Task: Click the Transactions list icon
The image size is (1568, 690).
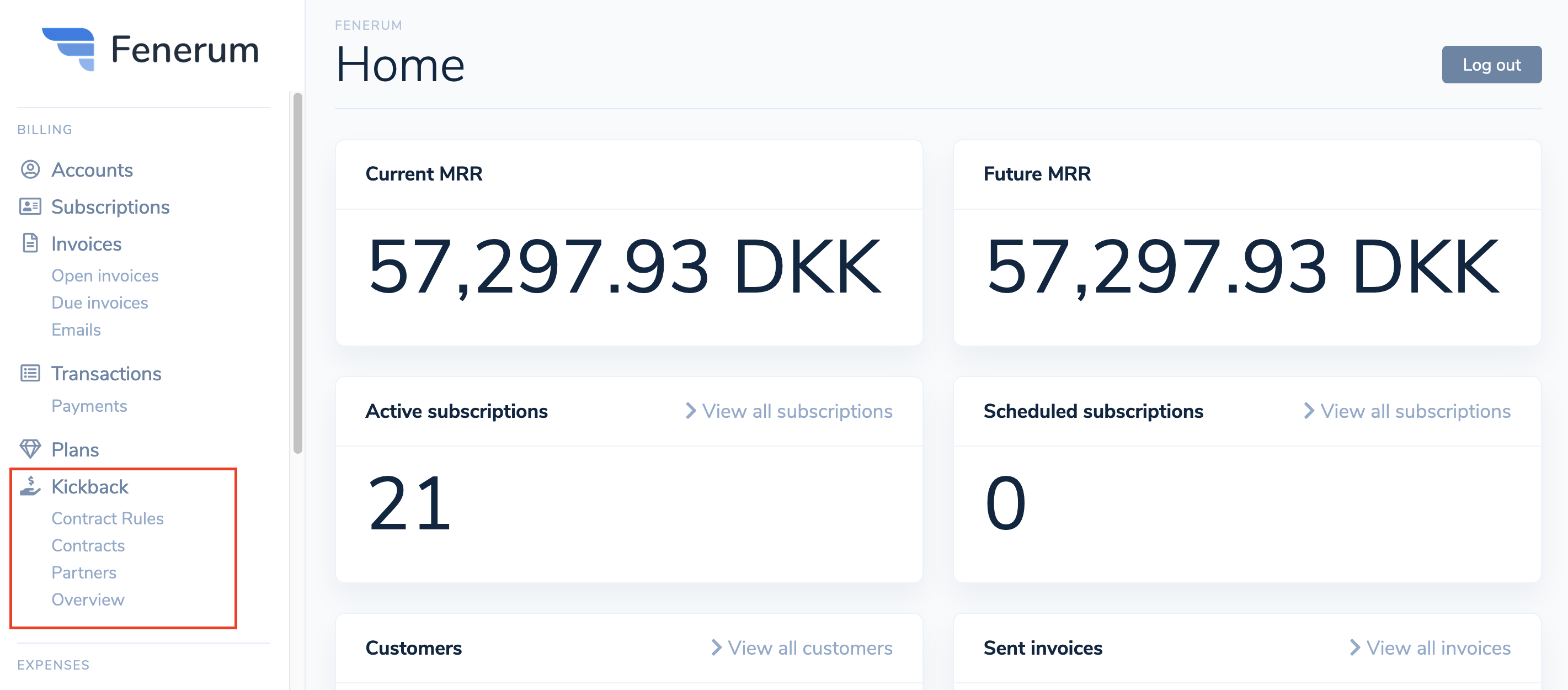Action: pos(30,373)
